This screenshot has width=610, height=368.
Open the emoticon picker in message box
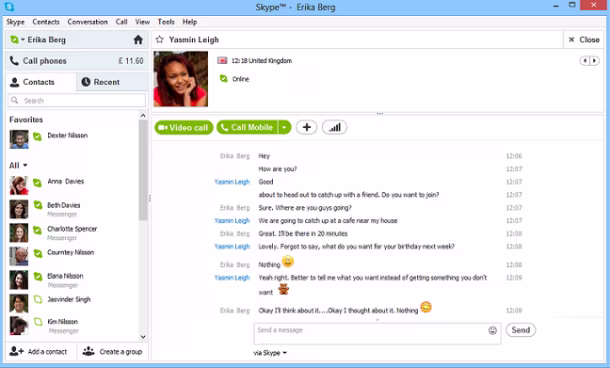point(493,330)
